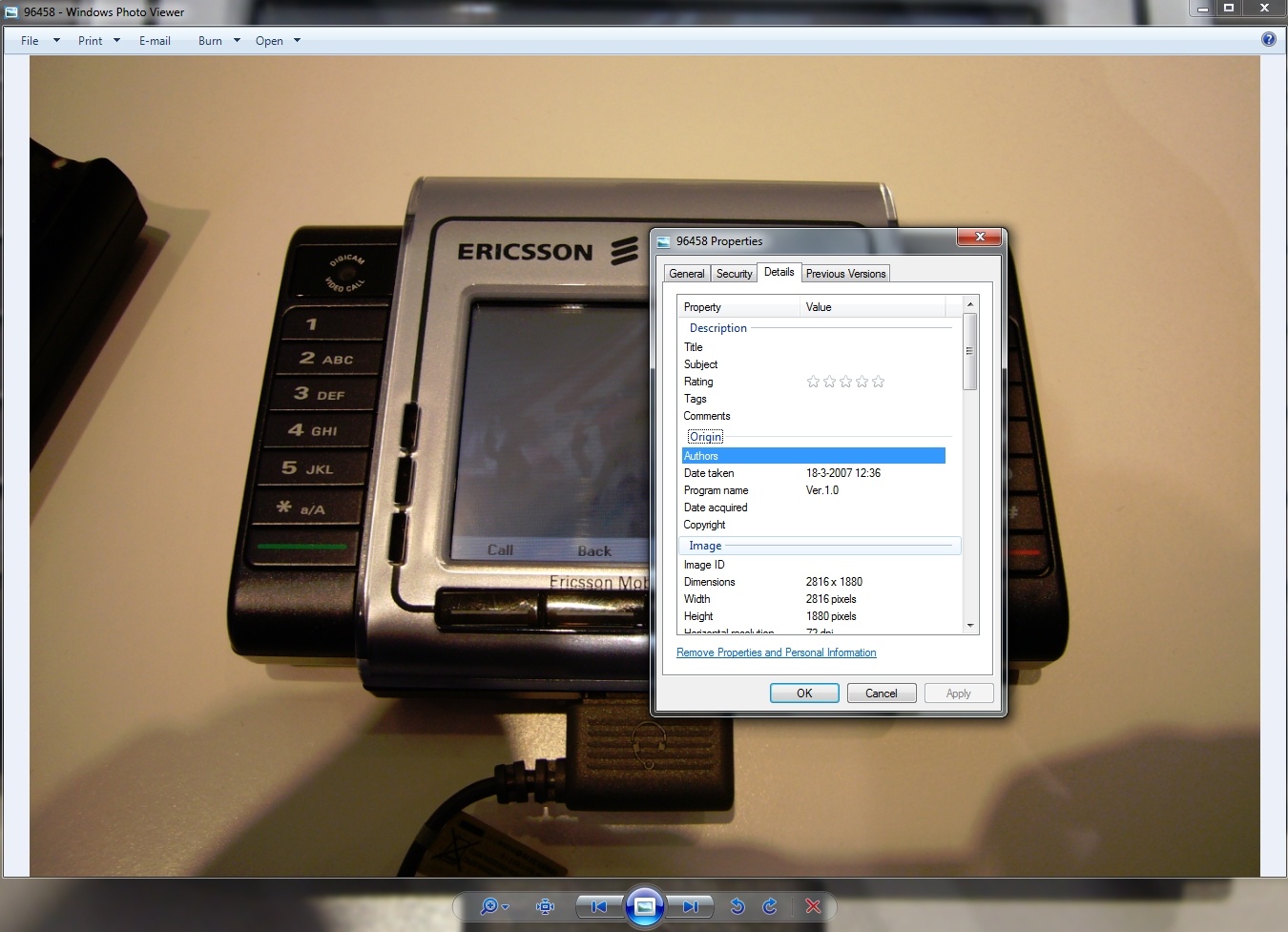Start the slide show
Image resolution: width=1288 pixels, height=932 pixels.
pyautogui.click(x=644, y=906)
